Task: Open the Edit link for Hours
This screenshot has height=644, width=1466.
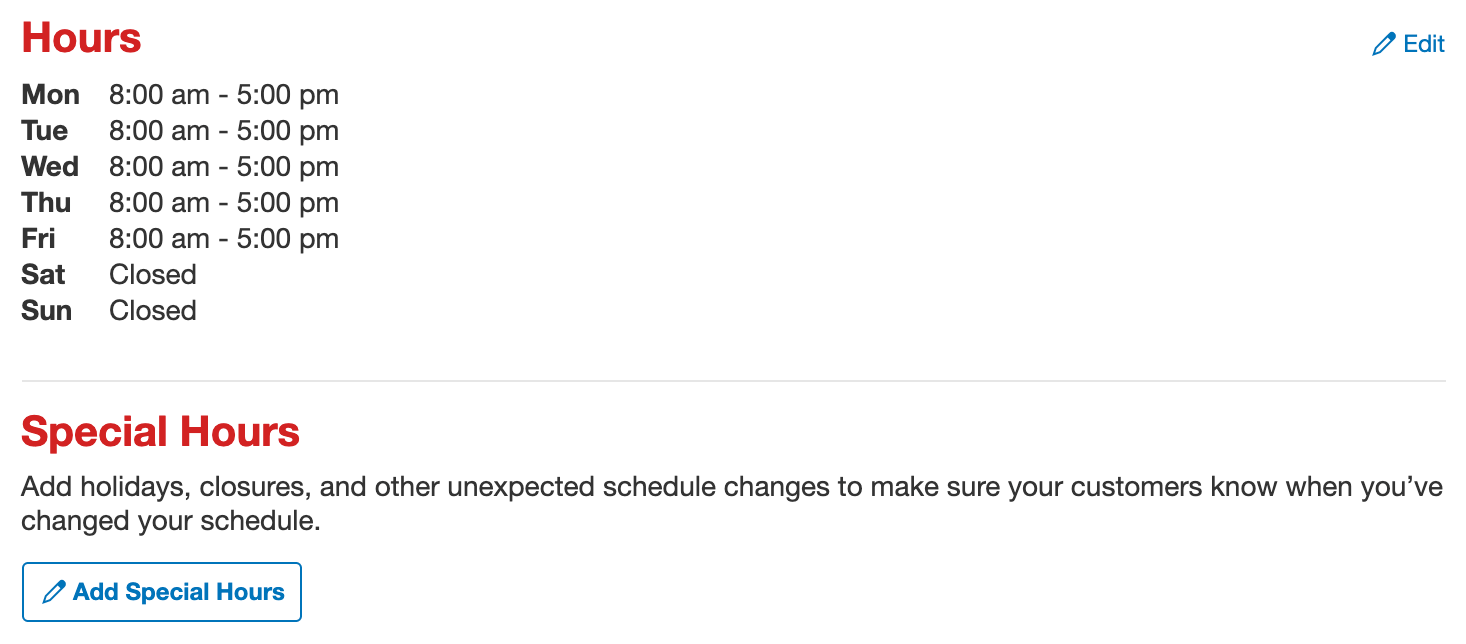Action: pyautogui.click(x=1408, y=44)
